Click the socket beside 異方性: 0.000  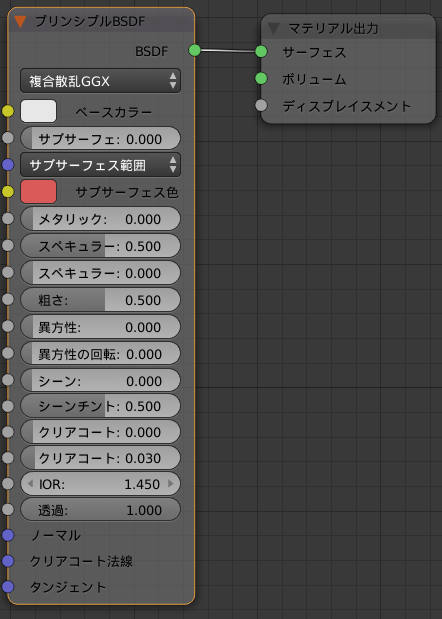(8, 326)
